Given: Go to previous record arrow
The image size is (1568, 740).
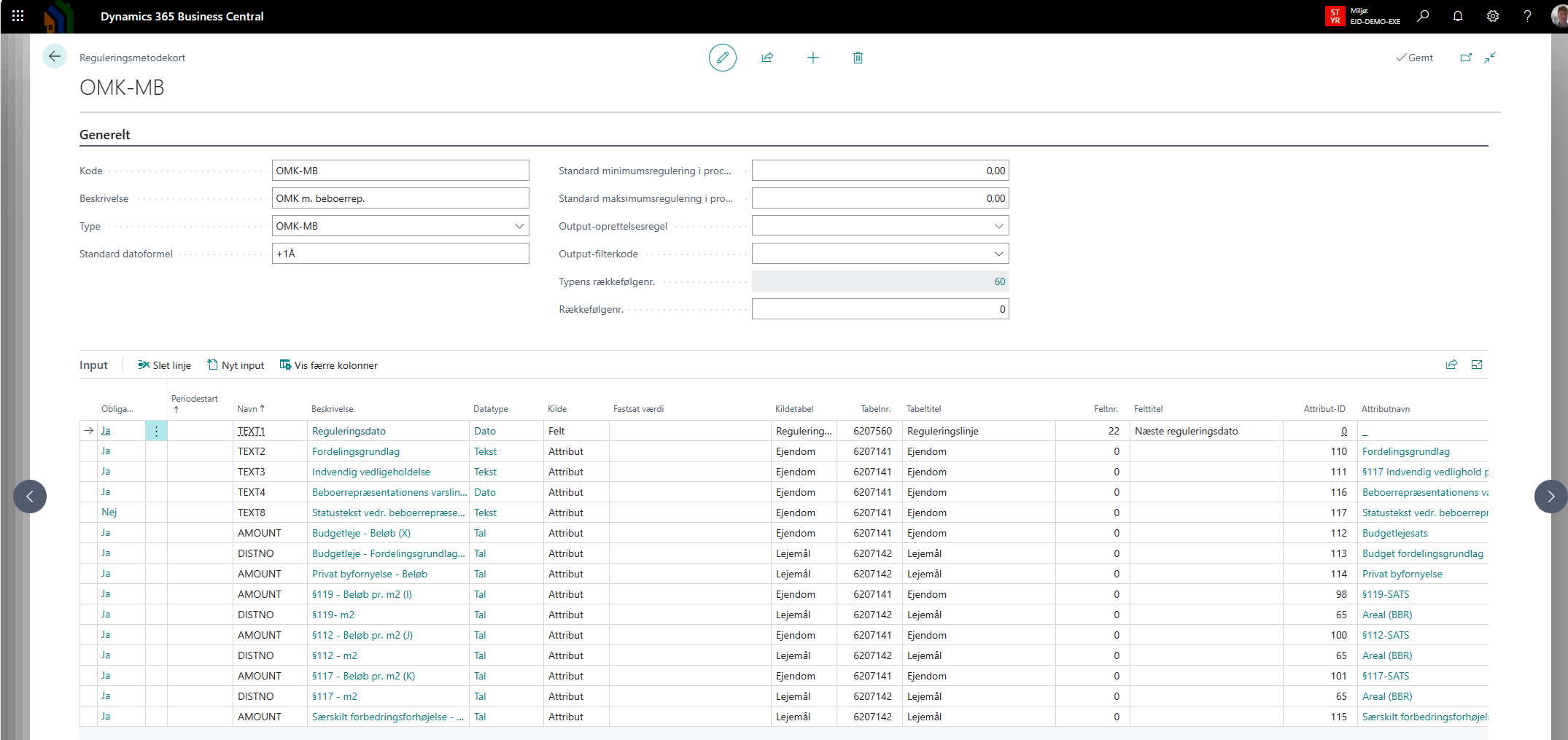Looking at the screenshot, I should [x=30, y=496].
